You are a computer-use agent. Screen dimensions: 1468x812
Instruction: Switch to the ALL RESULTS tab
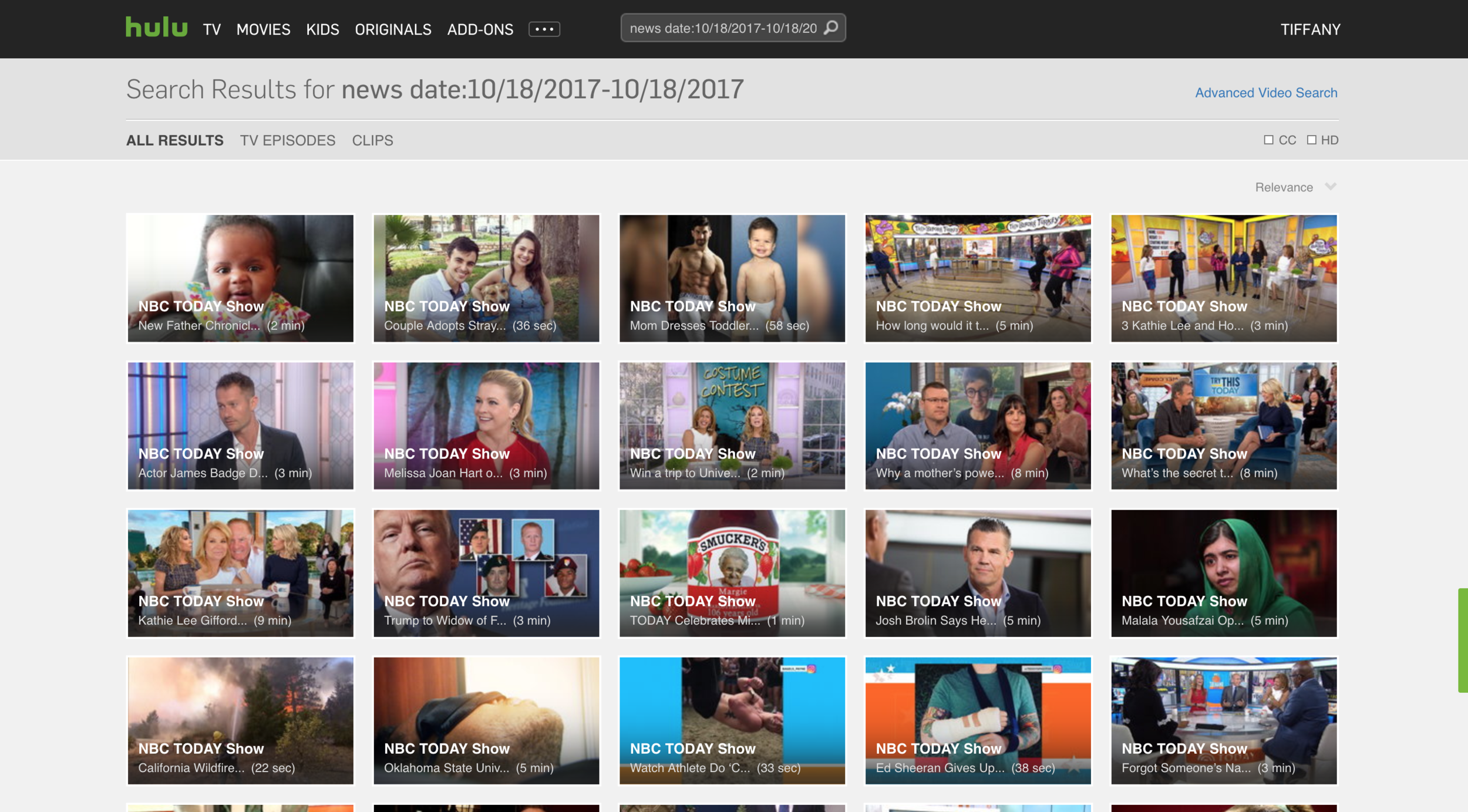pyautogui.click(x=174, y=140)
